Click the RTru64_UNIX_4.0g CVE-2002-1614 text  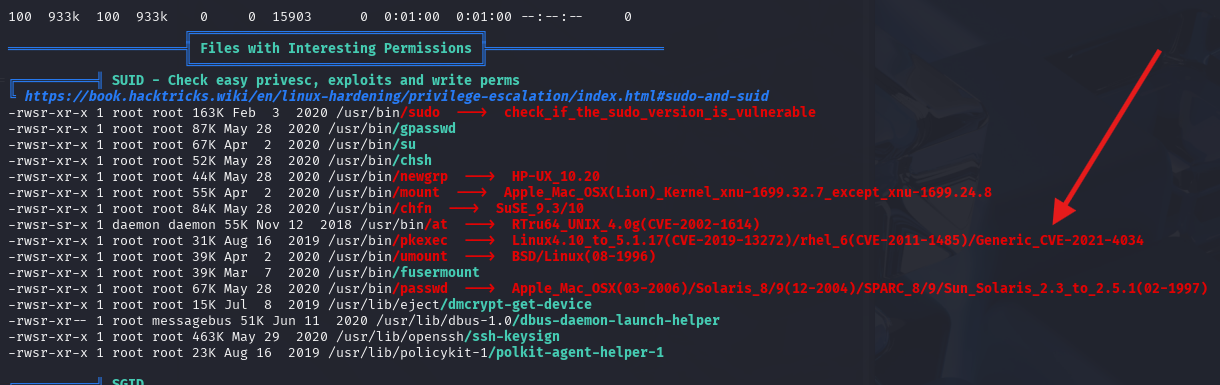point(635,225)
